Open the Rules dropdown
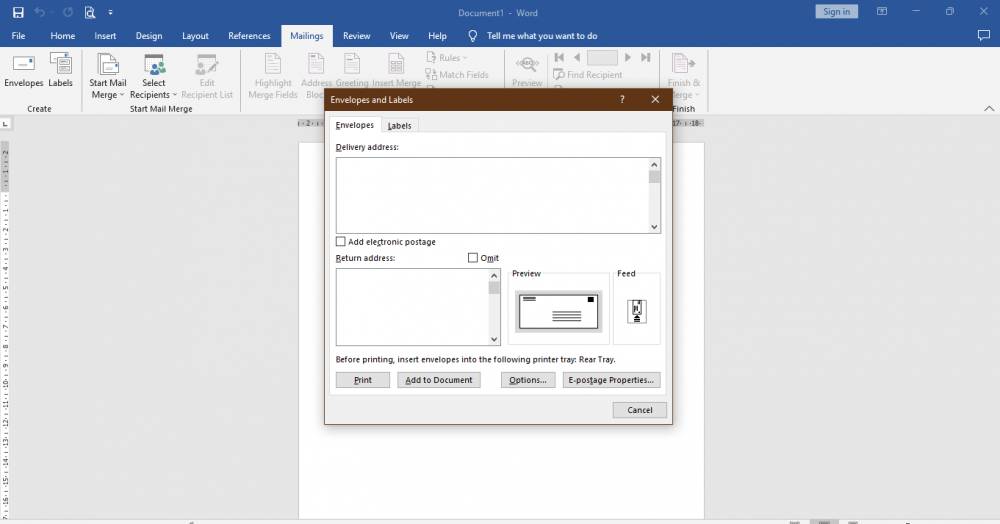 coord(446,57)
